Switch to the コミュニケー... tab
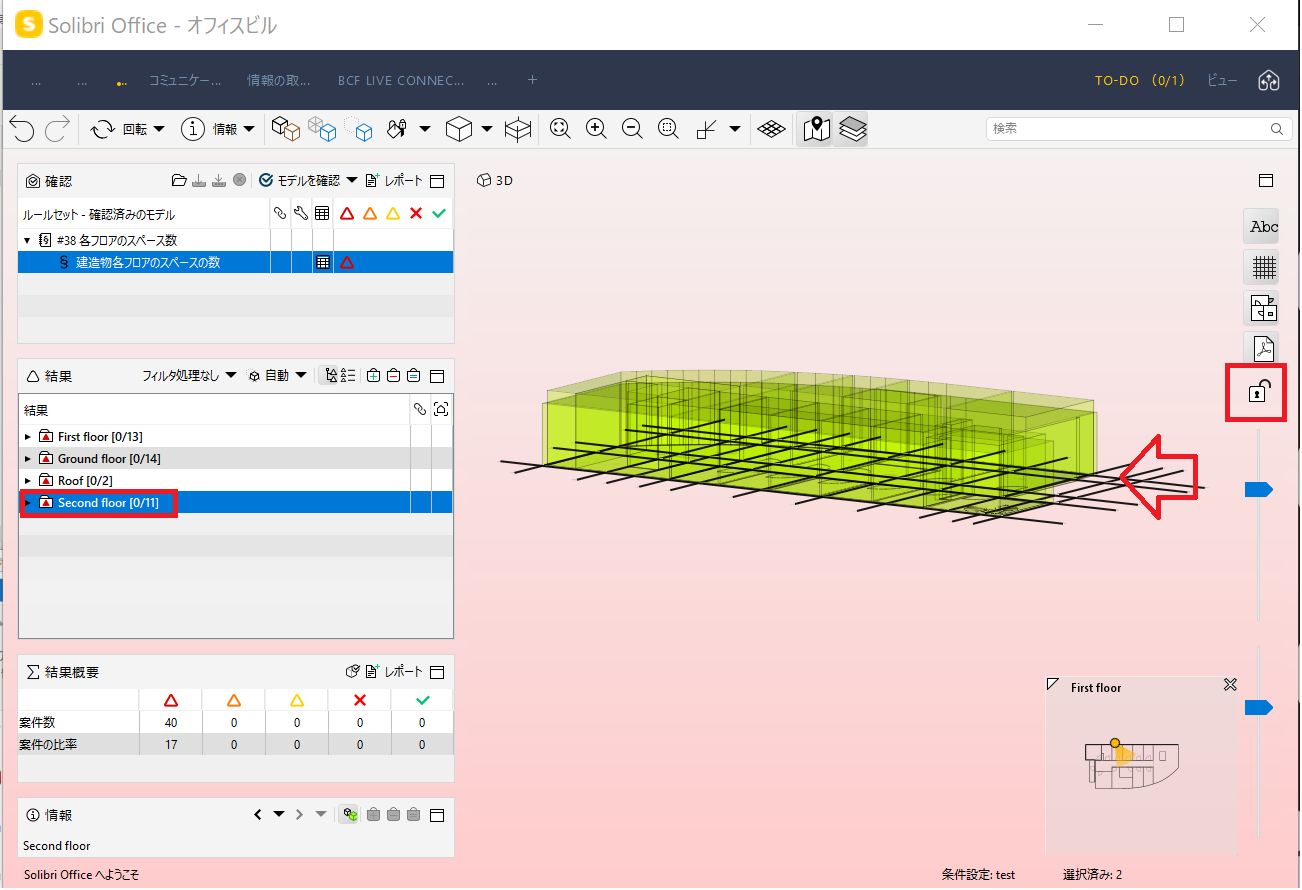This screenshot has width=1302, height=890. (x=185, y=80)
